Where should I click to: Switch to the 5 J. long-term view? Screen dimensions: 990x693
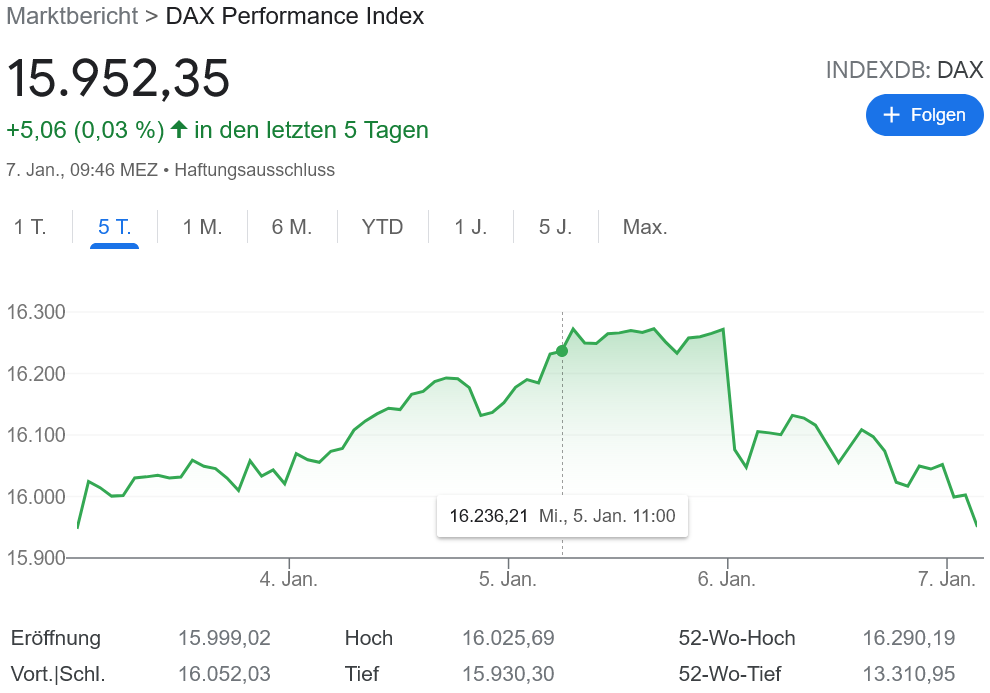tap(556, 227)
